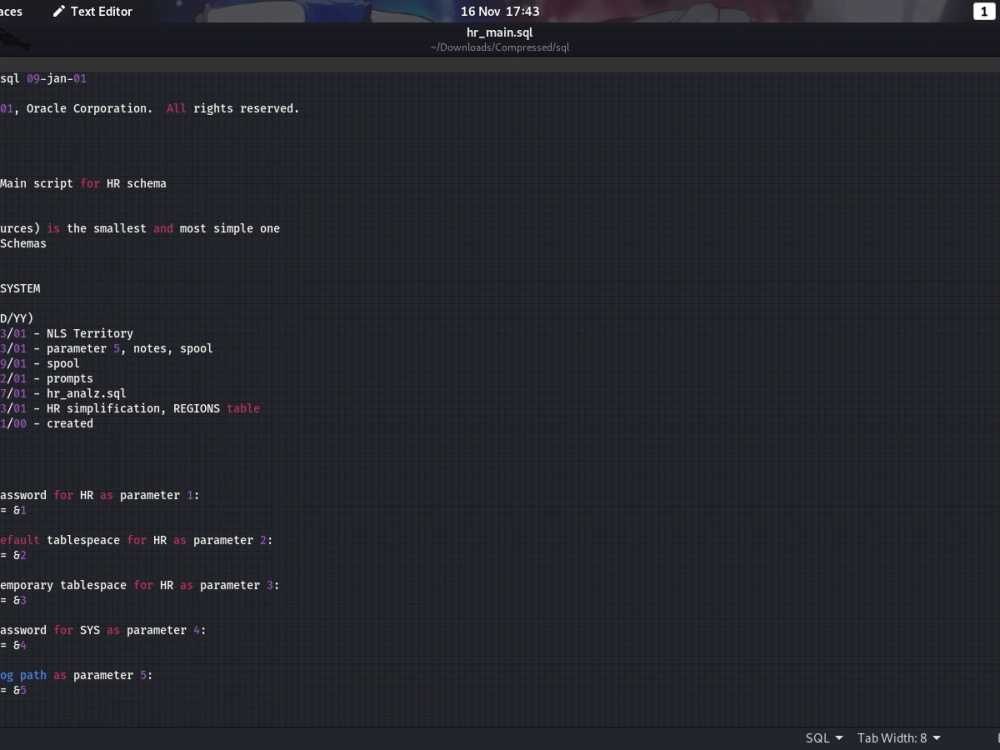This screenshot has height=750, width=1000.
Task: Click the '= &5' line
Action: pyautogui.click(x=13, y=690)
